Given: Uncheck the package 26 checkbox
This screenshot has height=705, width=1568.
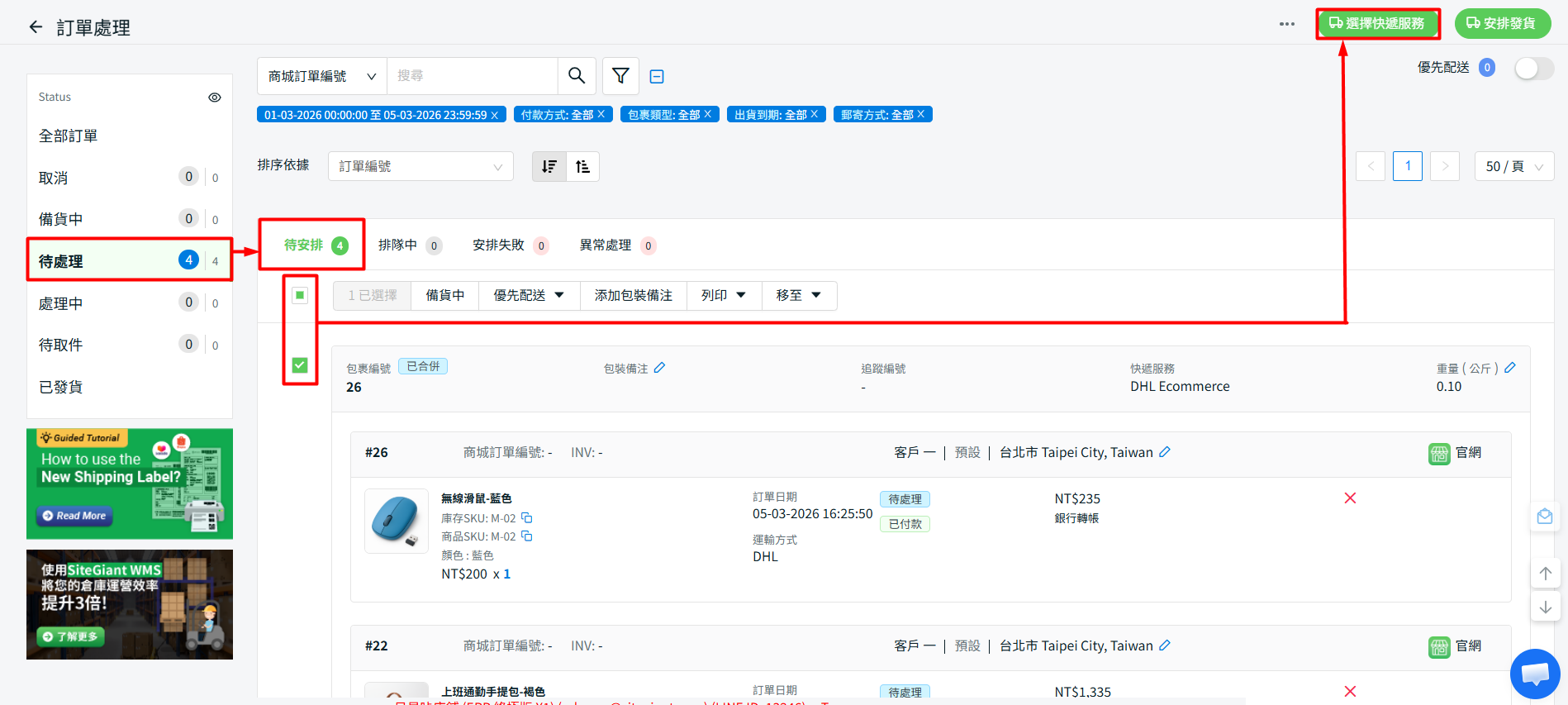Looking at the screenshot, I should tap(300, 365).
